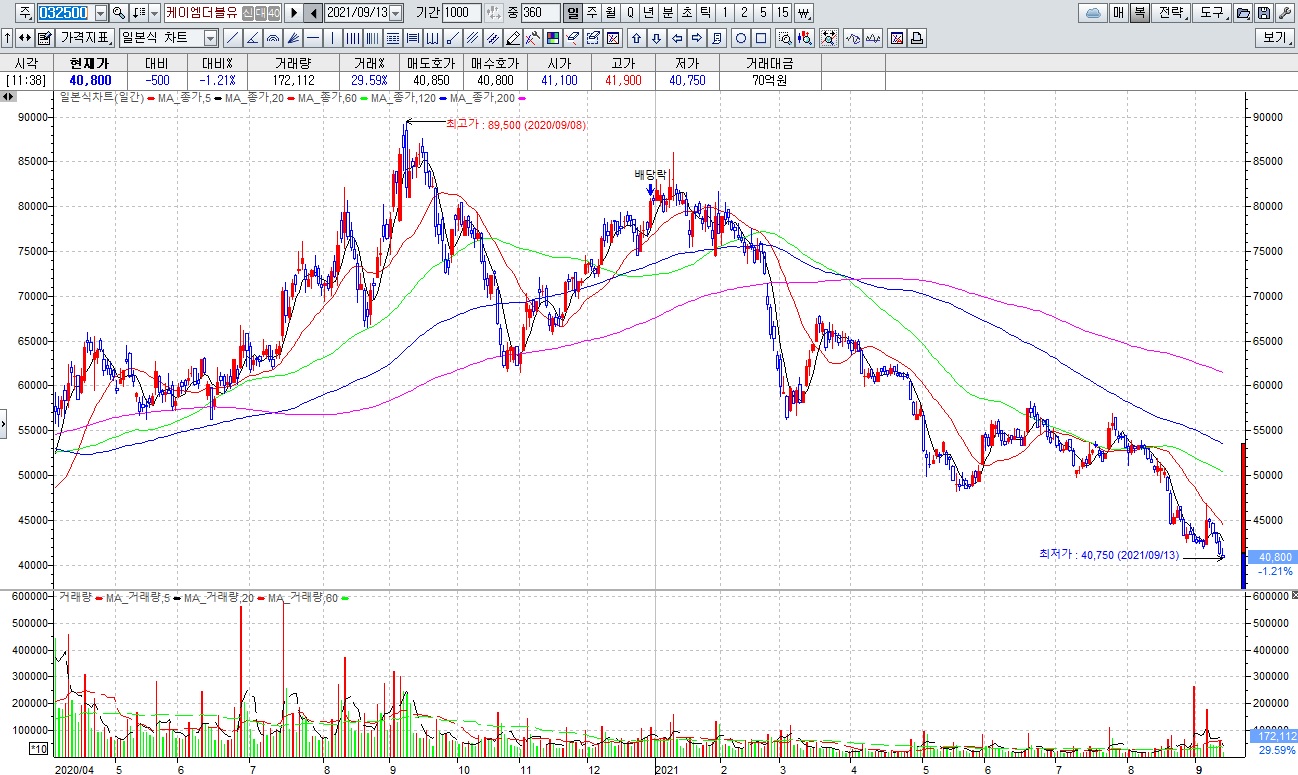Click the horizontal expand arrows icon
Screen dimensions: 1298x775
[x=24, y=38]
